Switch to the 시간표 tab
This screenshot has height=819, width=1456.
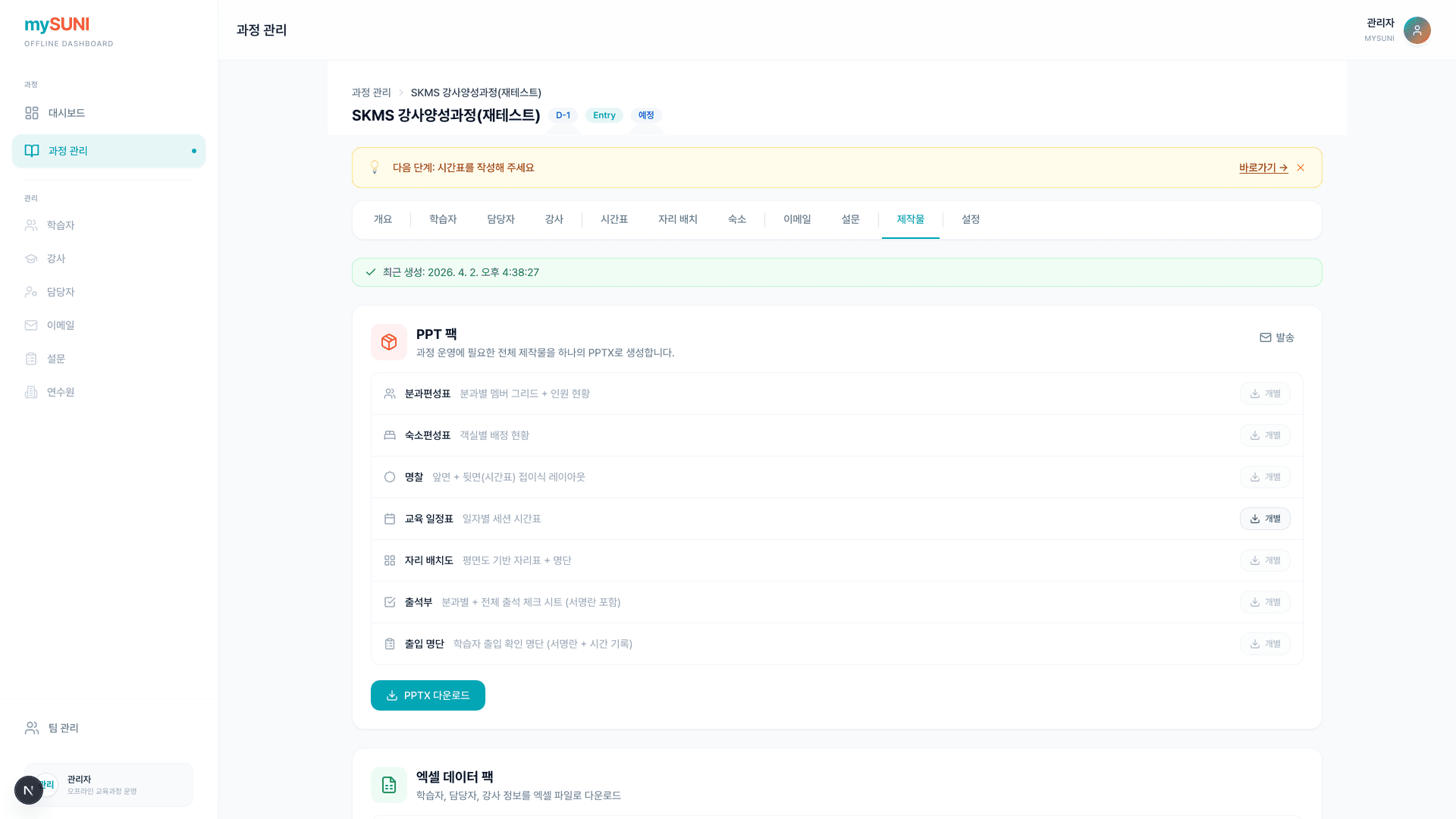click(x=614, y=220)
